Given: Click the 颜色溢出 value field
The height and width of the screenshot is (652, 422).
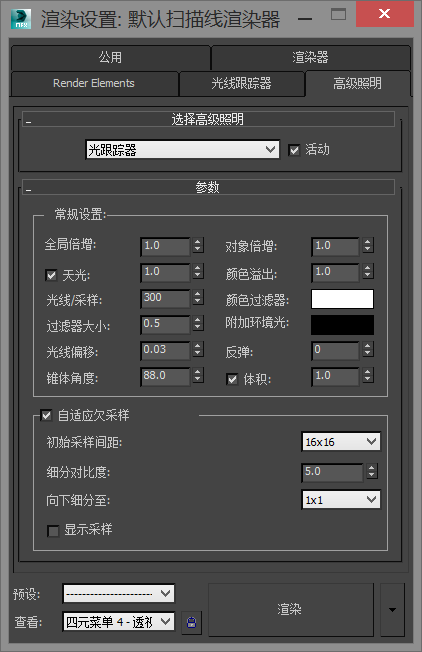Looking at the screenshot, I should (335, 272).
